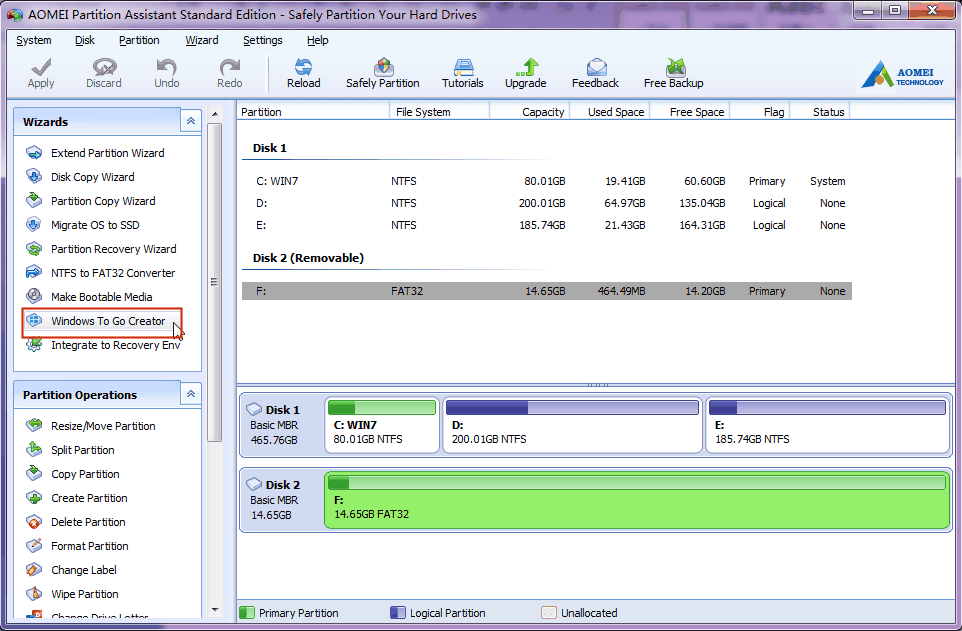Select the E: 185.74GB block in disk map
The height and width of the screenshot is (631, 962).
point(828,425)
